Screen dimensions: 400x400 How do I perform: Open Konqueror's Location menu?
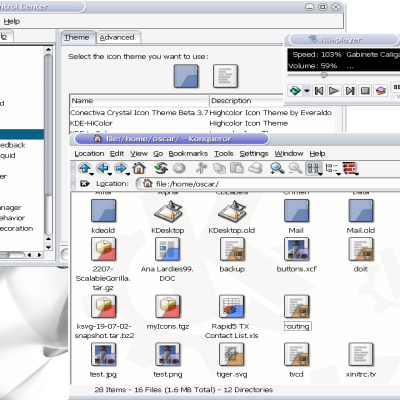click(89, 153)
